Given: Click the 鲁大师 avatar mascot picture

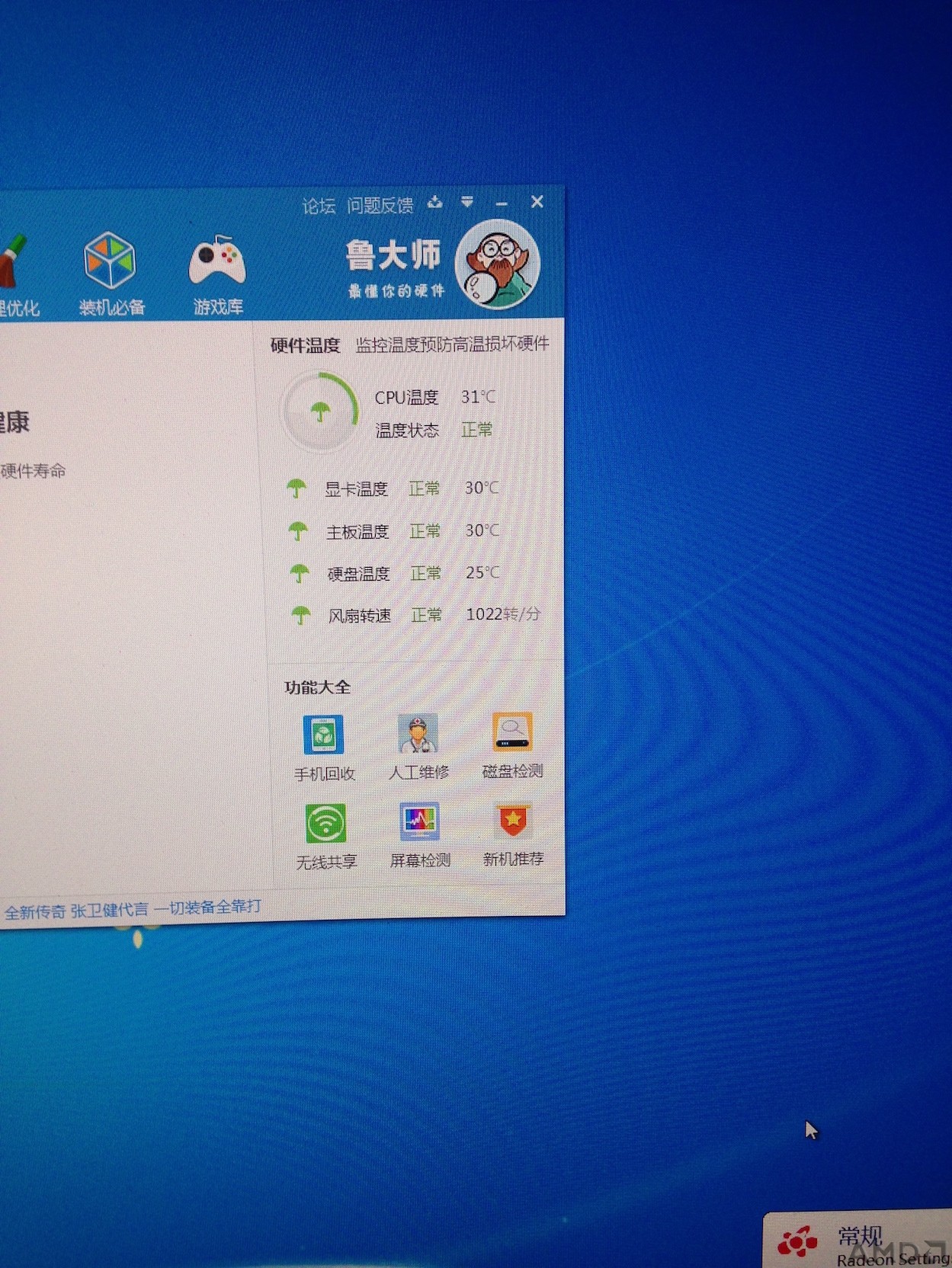Looking at the screenshot, I should click(x=498, y=264).
